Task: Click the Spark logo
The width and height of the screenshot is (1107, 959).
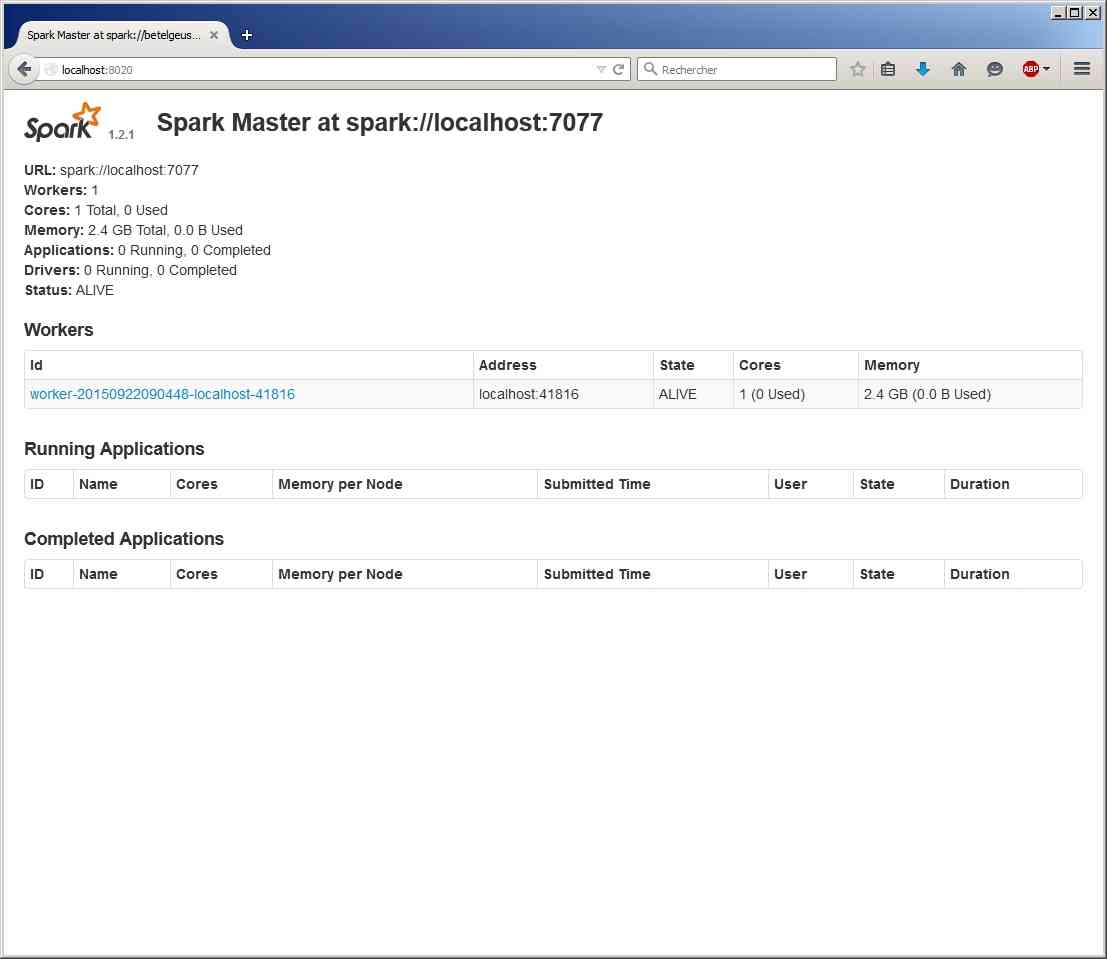Action: tap(63, 122)
